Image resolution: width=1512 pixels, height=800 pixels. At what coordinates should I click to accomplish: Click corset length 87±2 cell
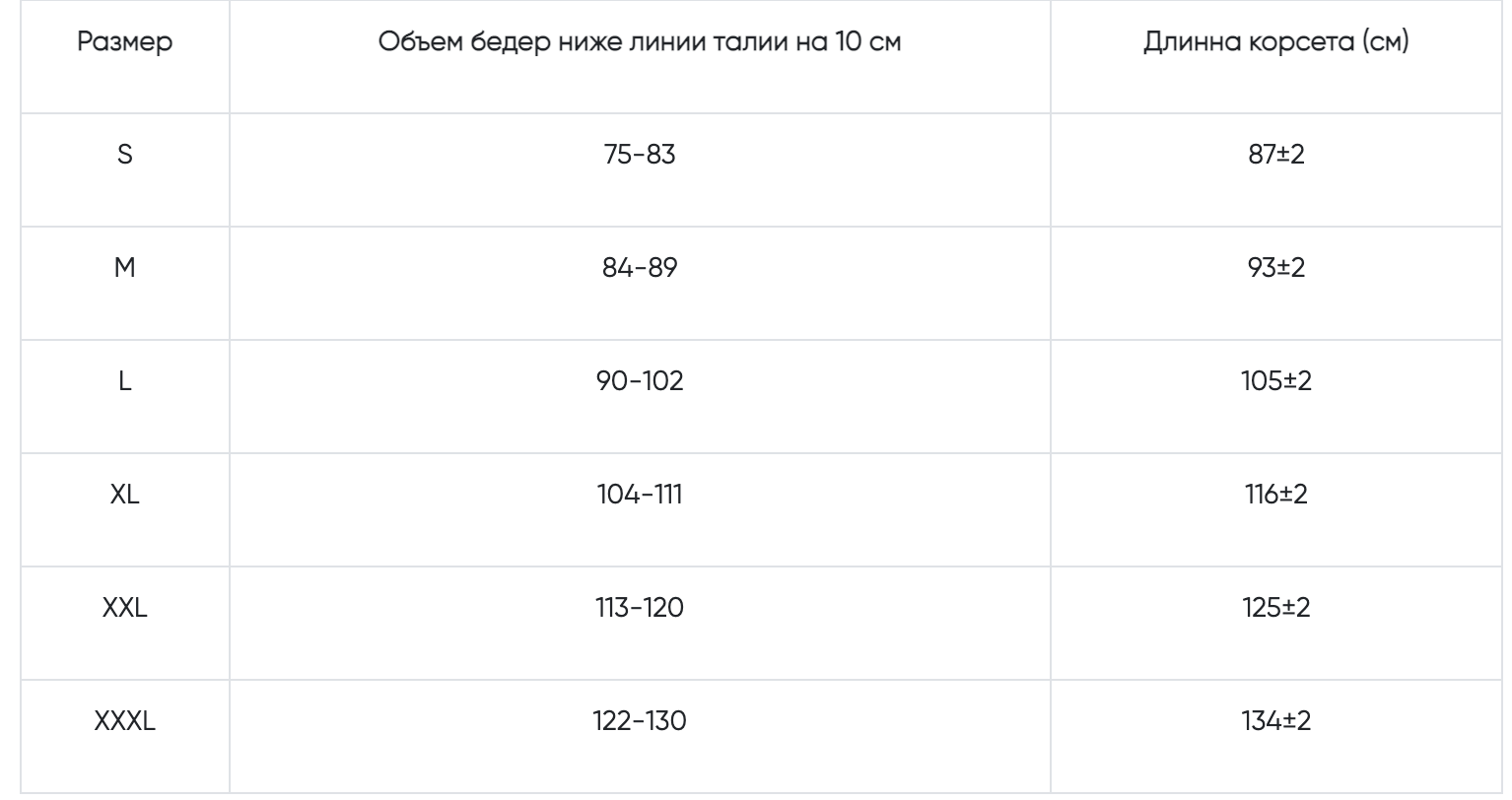(x=1275, y=155)
